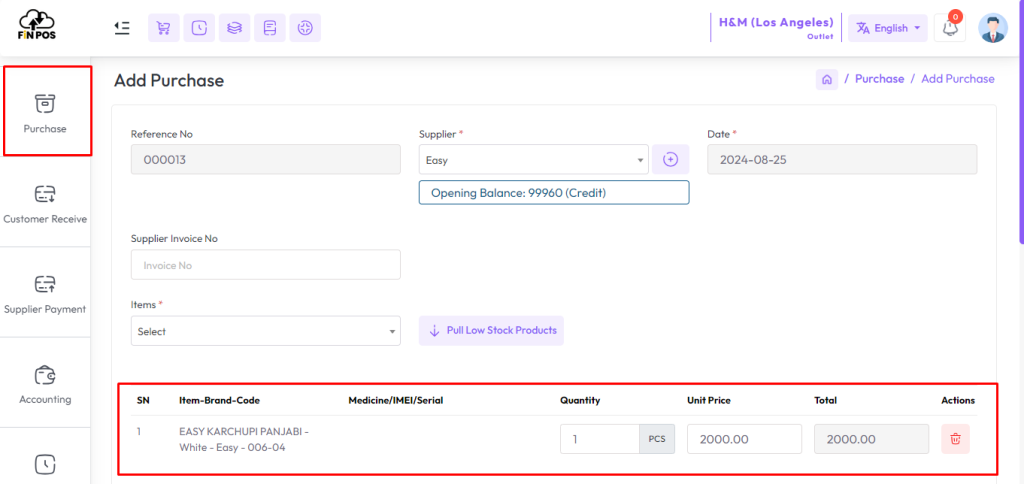Open user profile avatar

tap(993, 28)
